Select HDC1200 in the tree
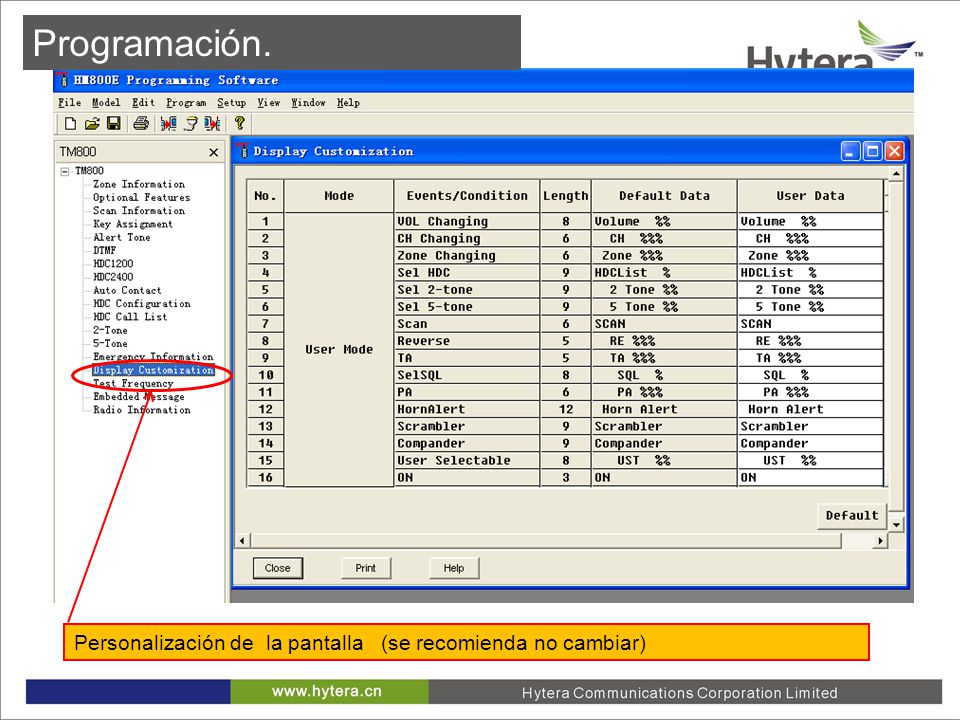960x720 pixels. click(x=113, y=264)
